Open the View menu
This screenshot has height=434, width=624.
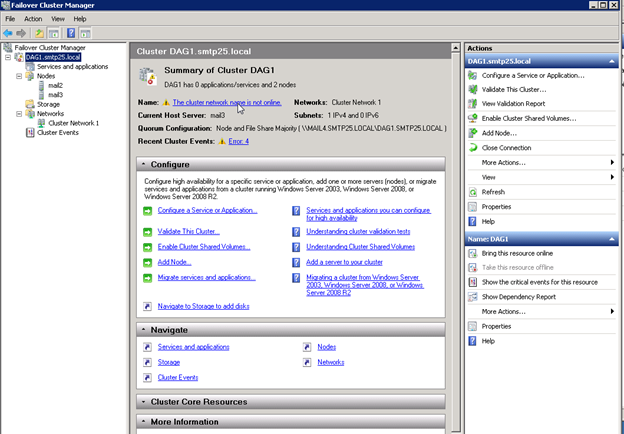(58, 19)
